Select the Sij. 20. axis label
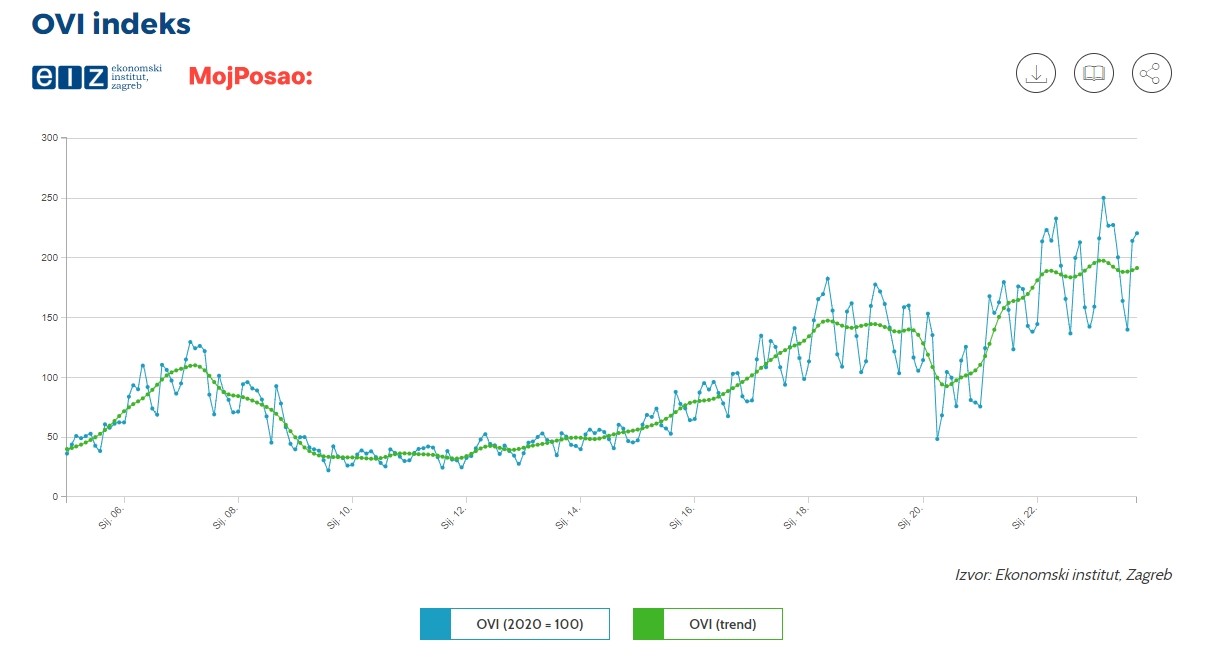This screenshot has width=1220, height=660. (912, 517)
